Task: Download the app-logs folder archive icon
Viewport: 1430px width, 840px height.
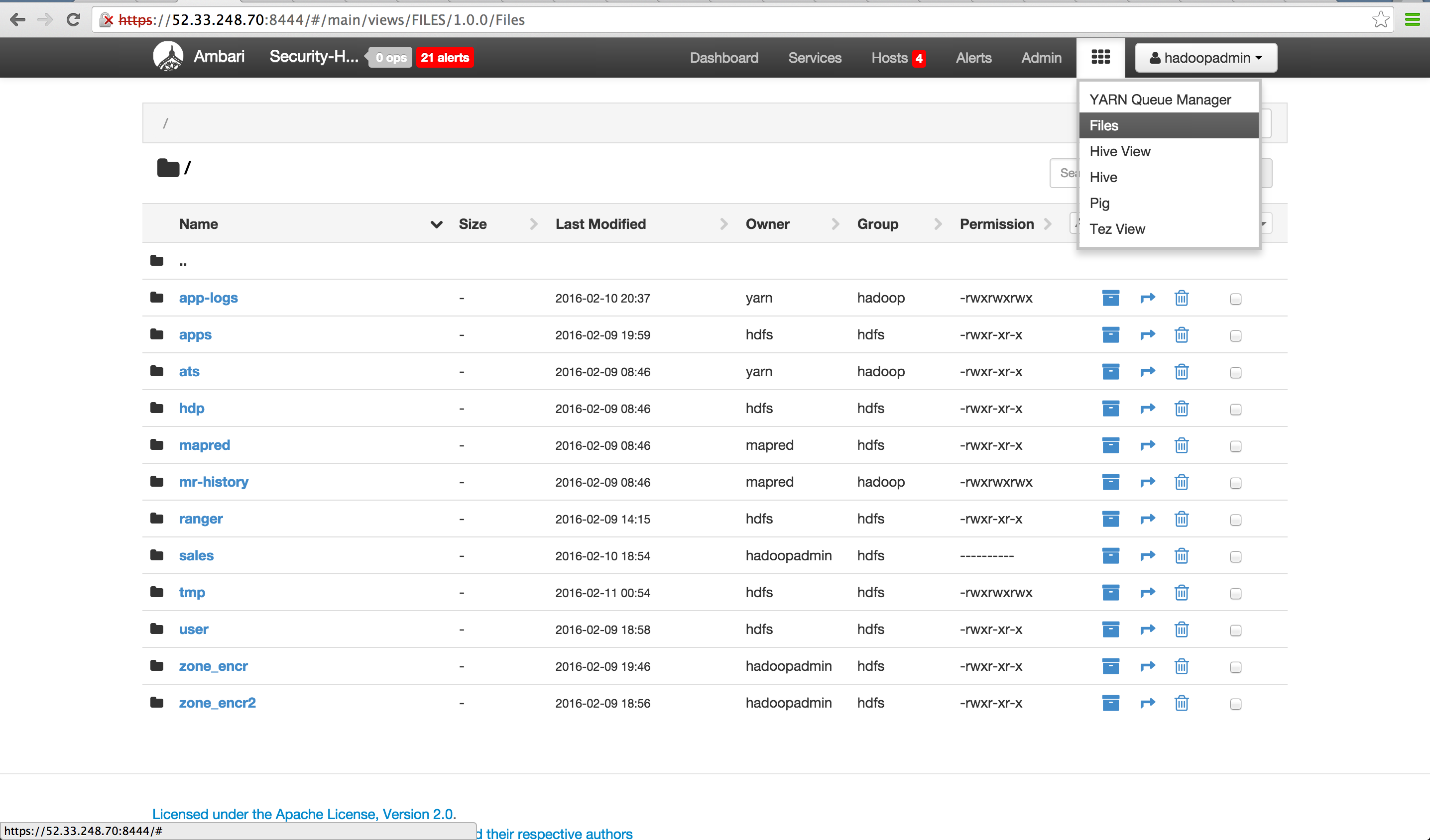Action: (1110, 298)
